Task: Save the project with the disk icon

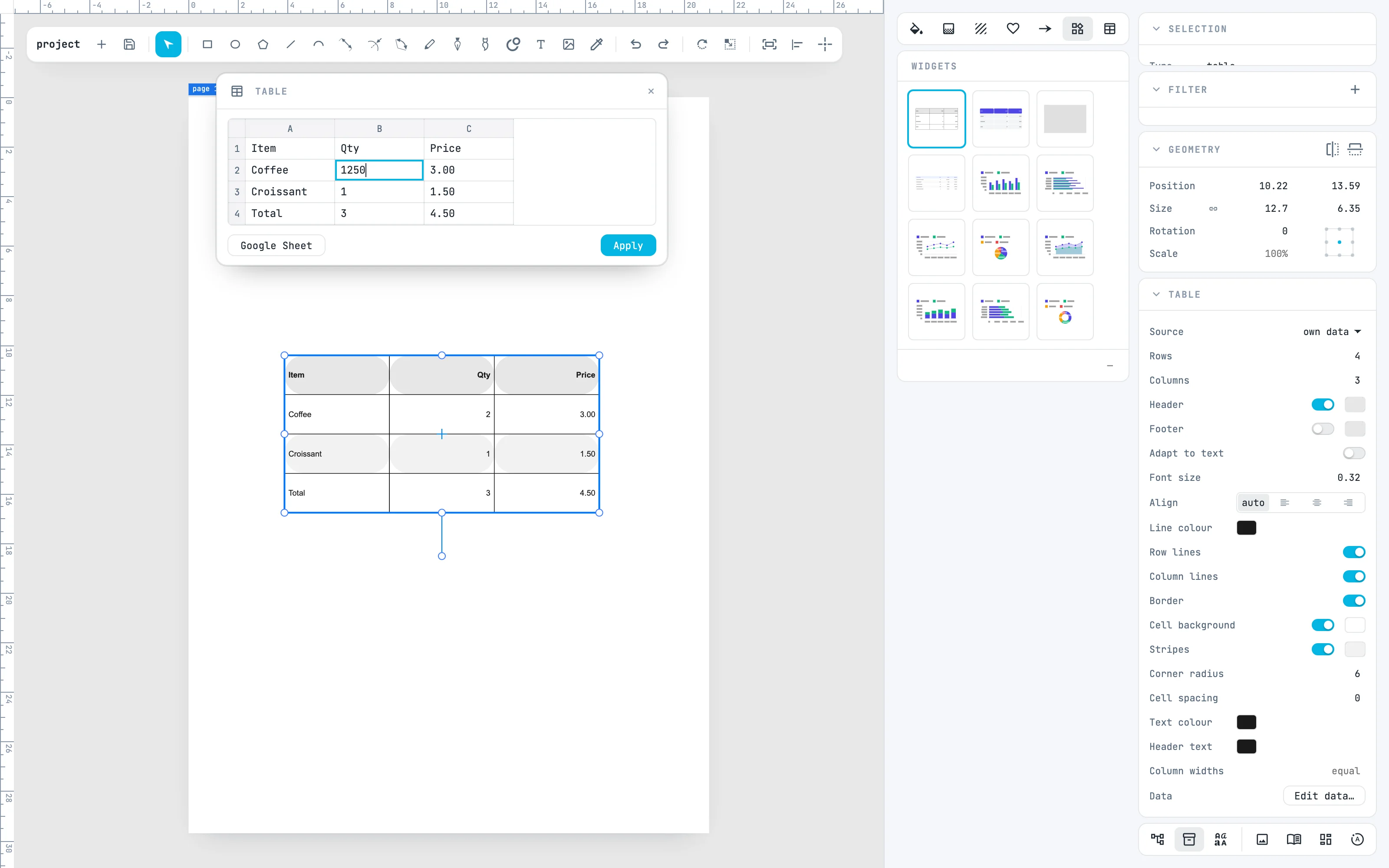Action: 129,44
